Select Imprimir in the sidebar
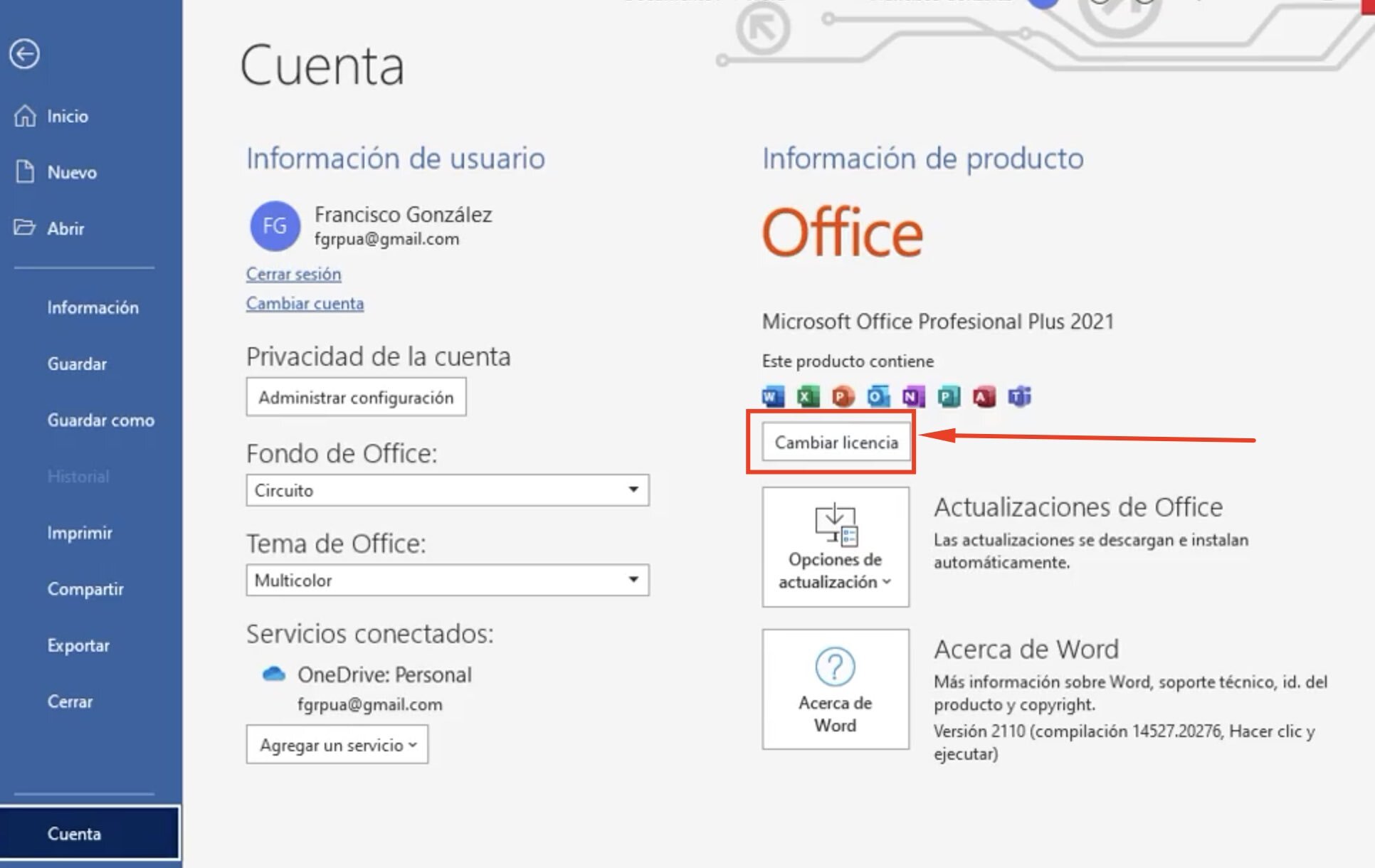The image size is (1375, 868). pyautogui.click(x=79, y=532)
